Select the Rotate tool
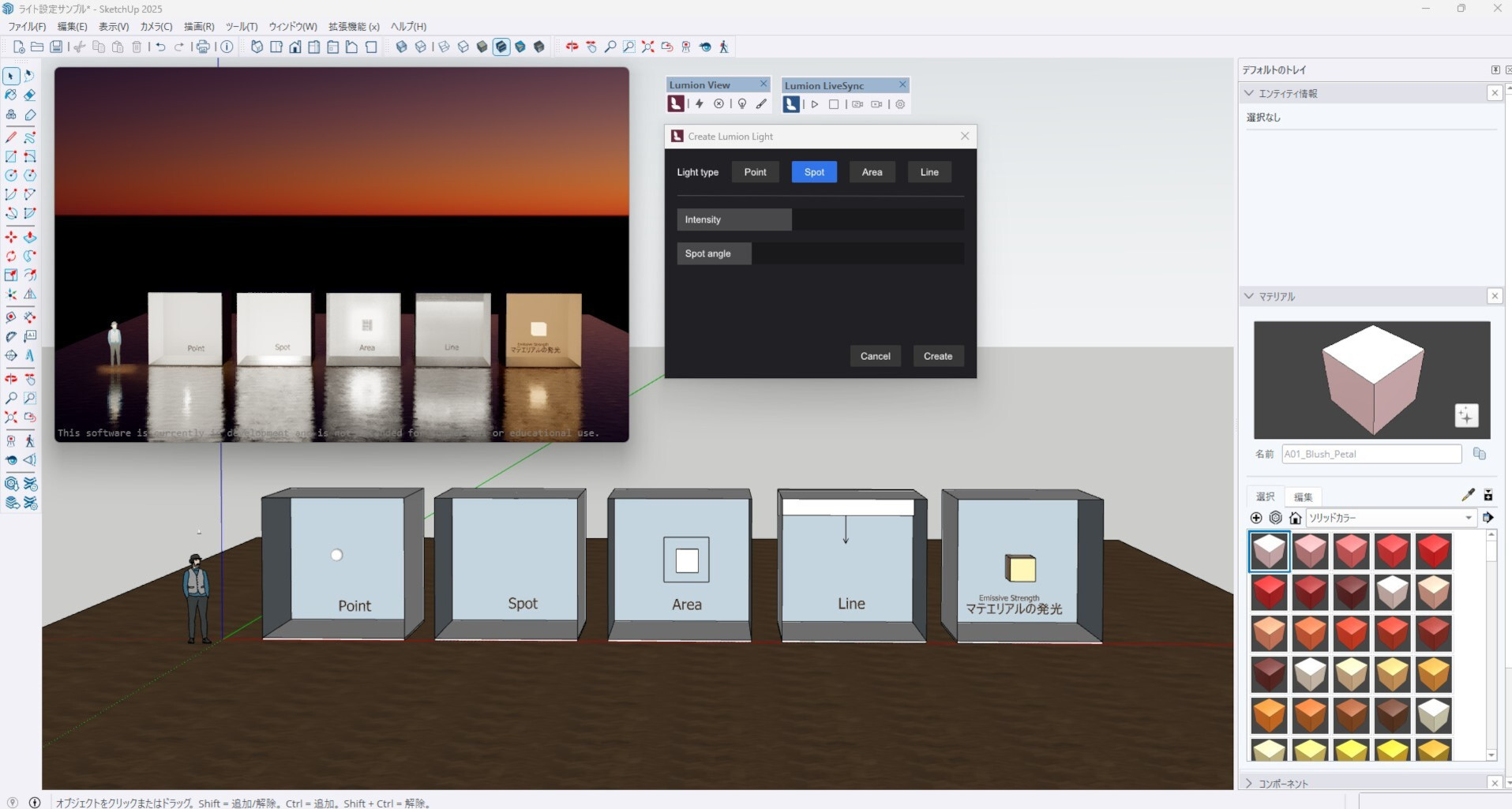Viewport: 1512px width, 809px height. pos(11,256)
